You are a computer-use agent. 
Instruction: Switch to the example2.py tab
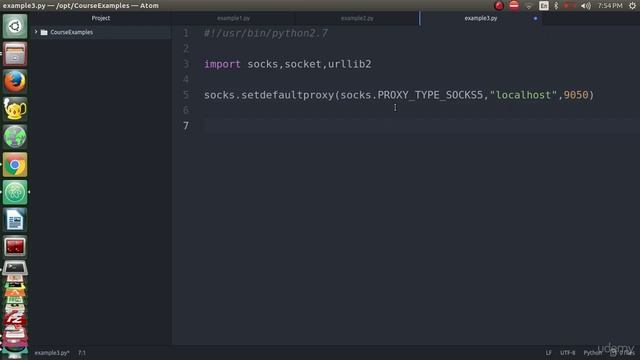[357, 18]
